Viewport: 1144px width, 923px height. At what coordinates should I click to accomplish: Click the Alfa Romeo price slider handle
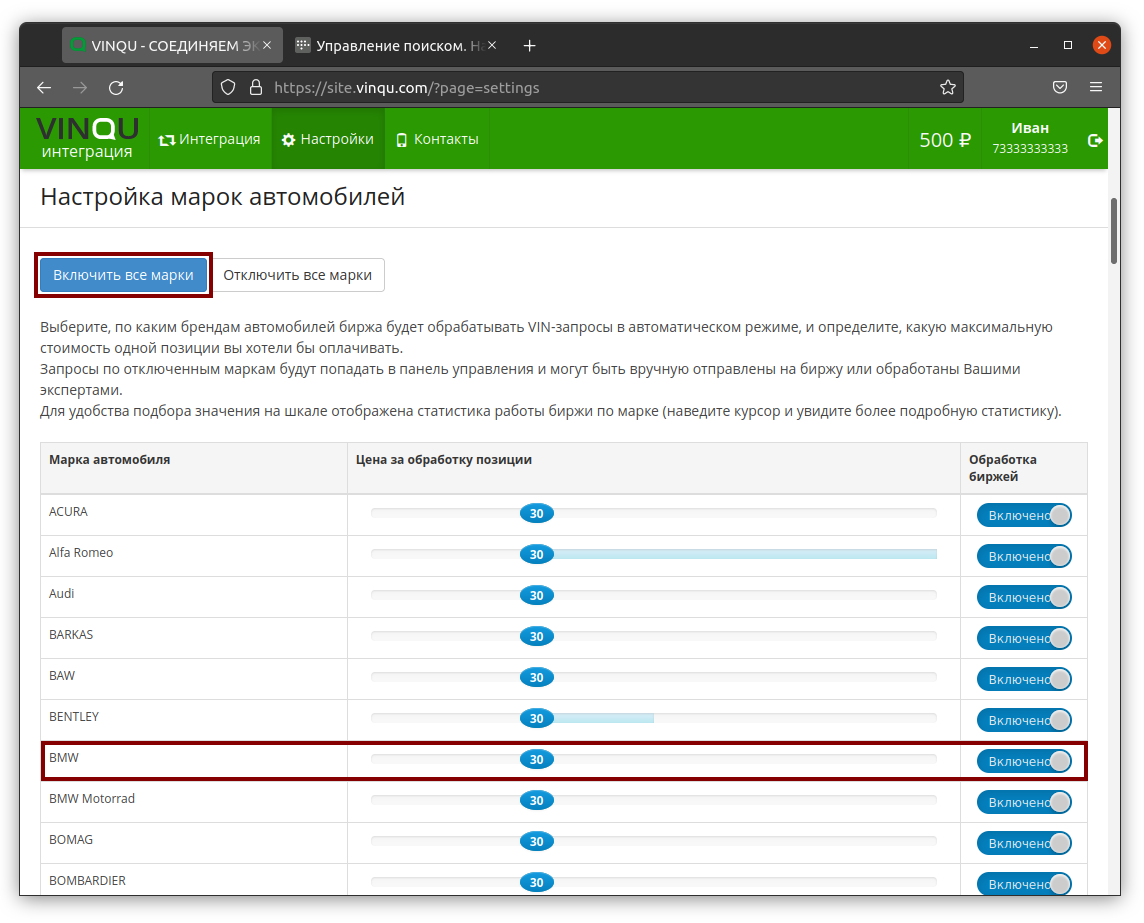click(x=537, y=555)
